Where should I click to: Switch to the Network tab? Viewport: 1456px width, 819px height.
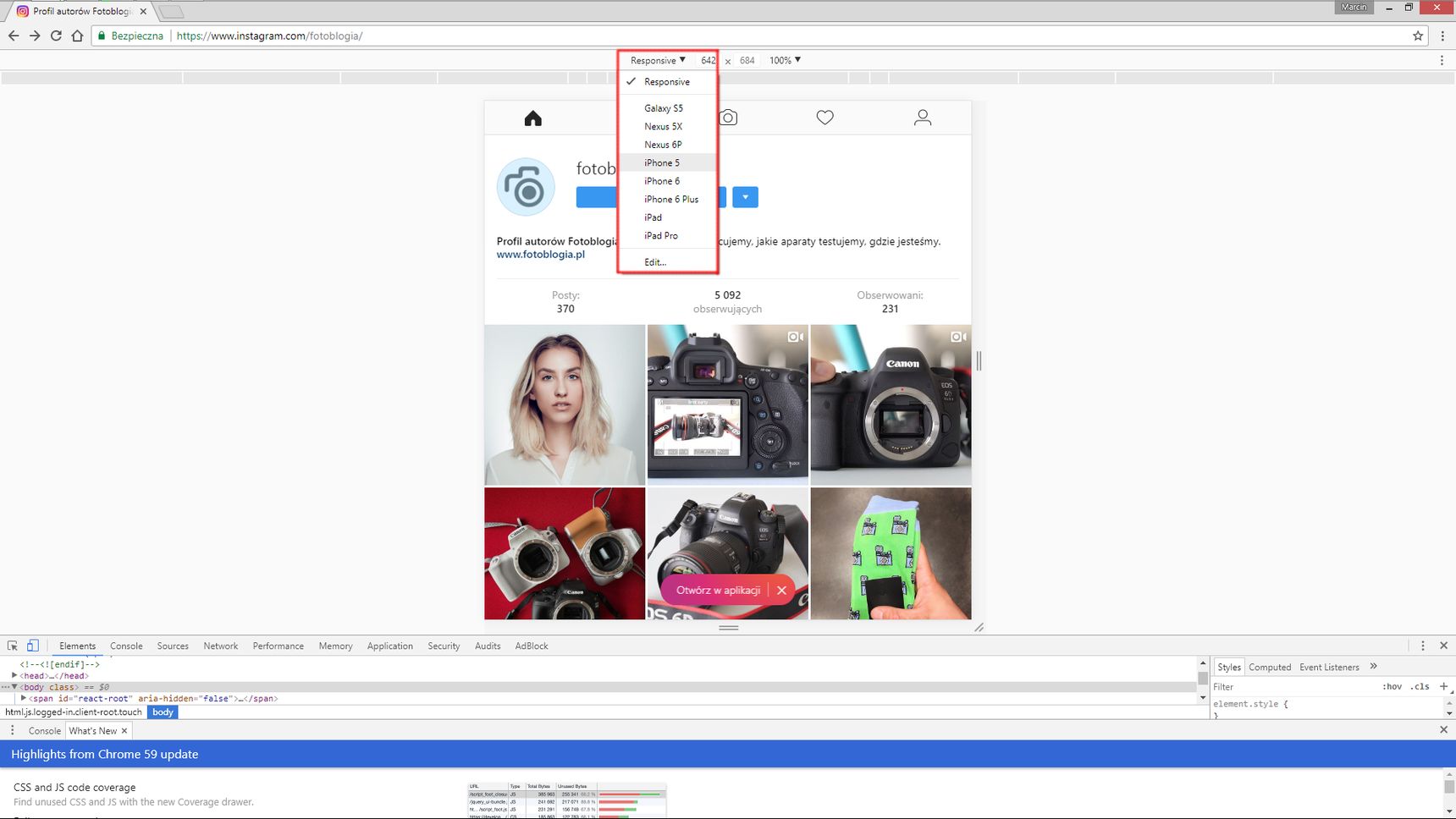tap(221, 646)
